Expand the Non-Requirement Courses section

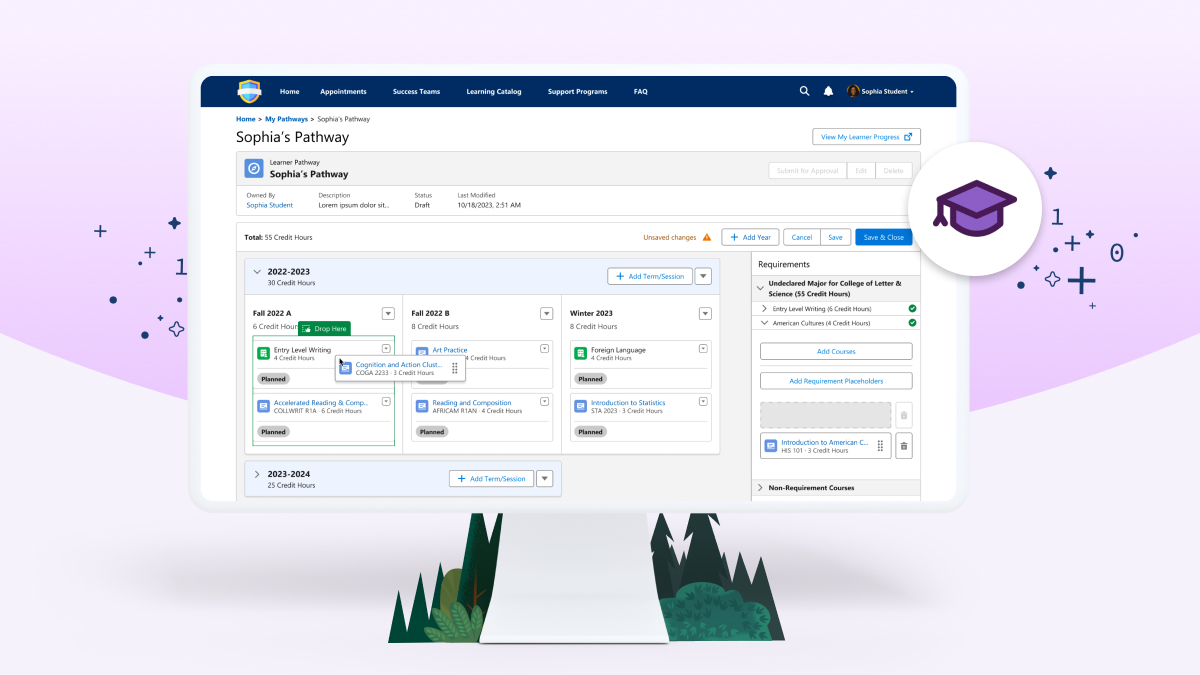[x=760, y=488]
